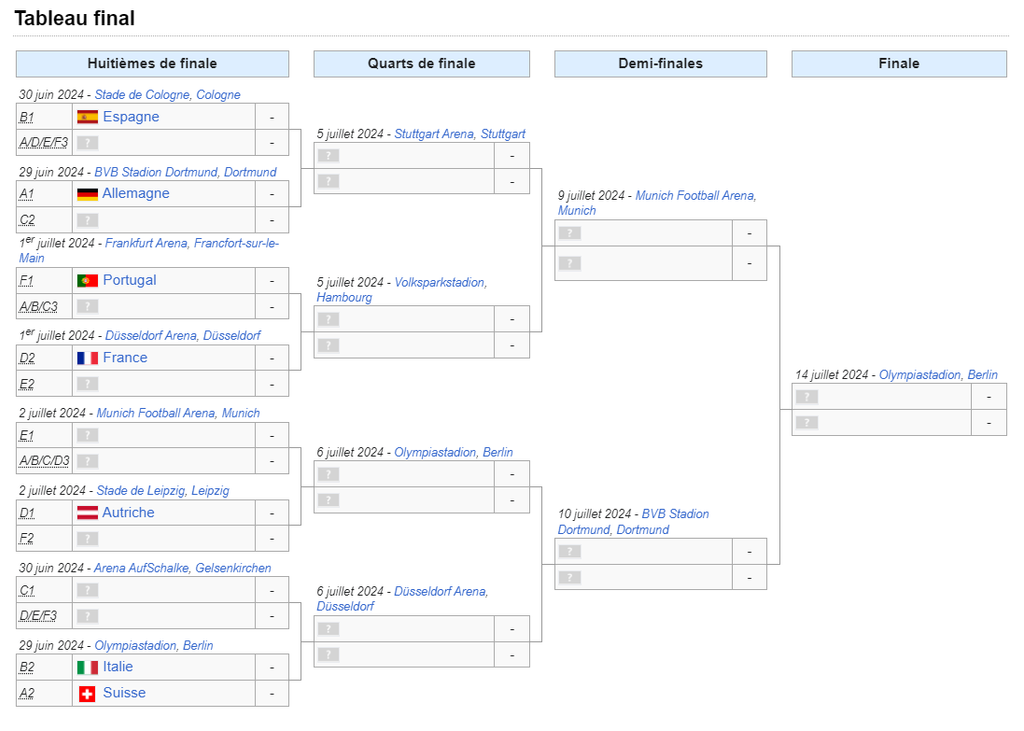Open the Suisse team link
The height and width of the screenshot is (731, 1024).
point(124,693)
